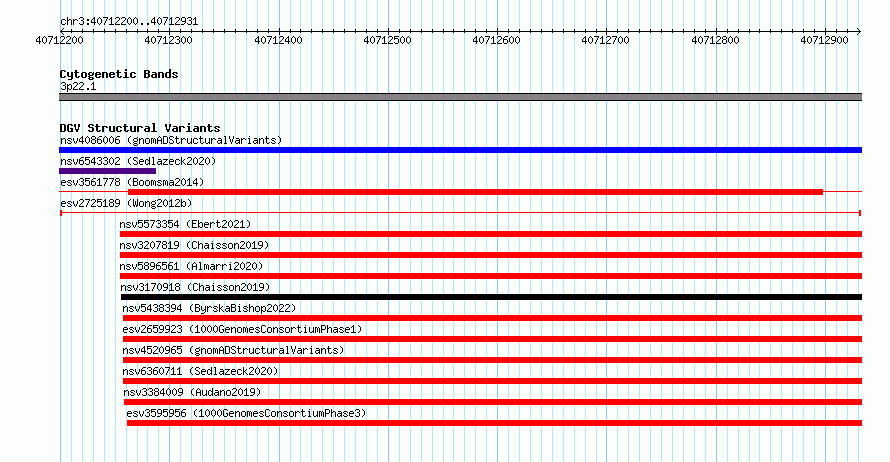Click nsv4520965 (gnomADStructuralVariants) label
Screen dimensions: 890x462
click(x=233, y=350)
